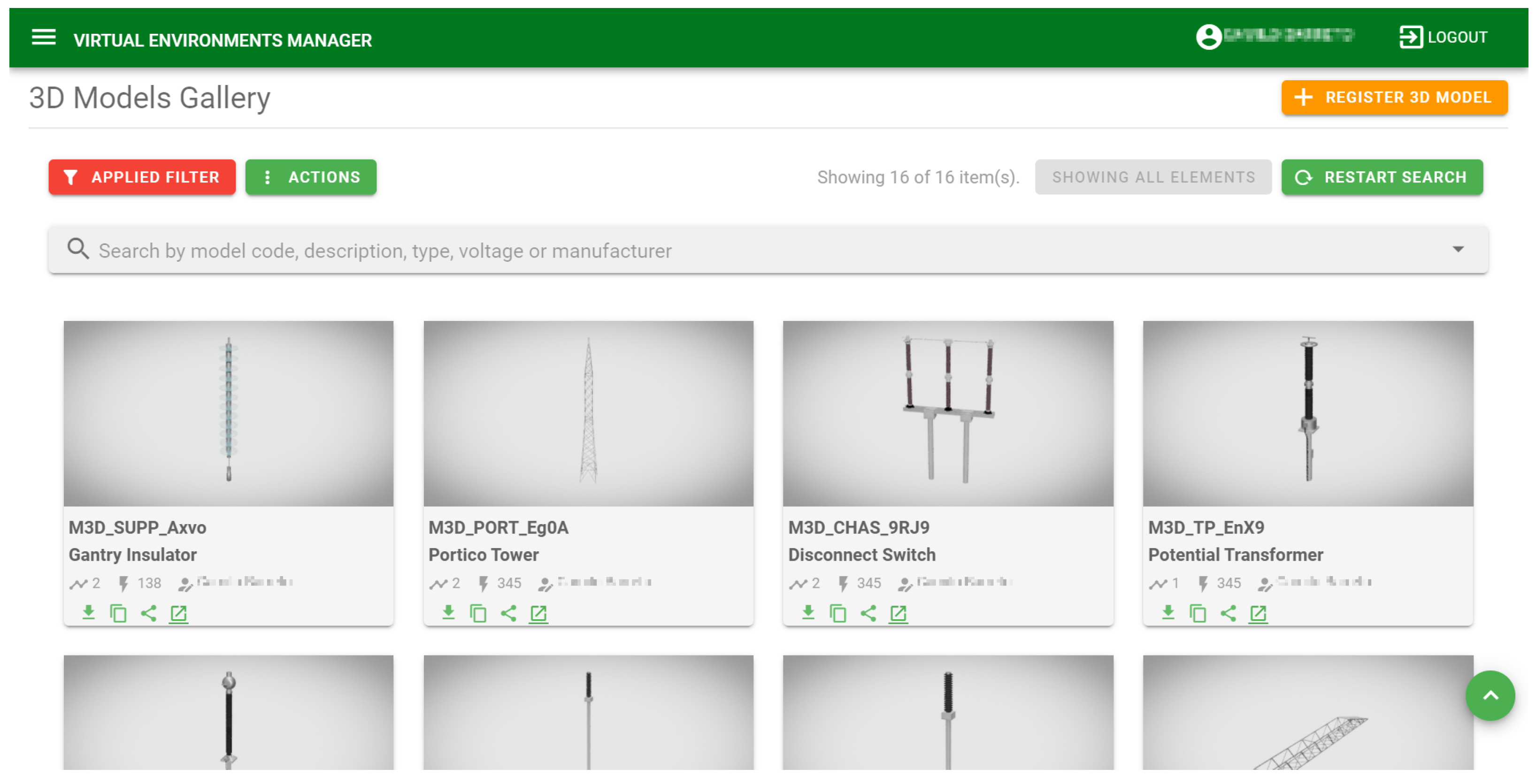Screen dimensions: 1536x784
Task: Share the Gantry Insulator model
Action: click(x=148, y=612)
